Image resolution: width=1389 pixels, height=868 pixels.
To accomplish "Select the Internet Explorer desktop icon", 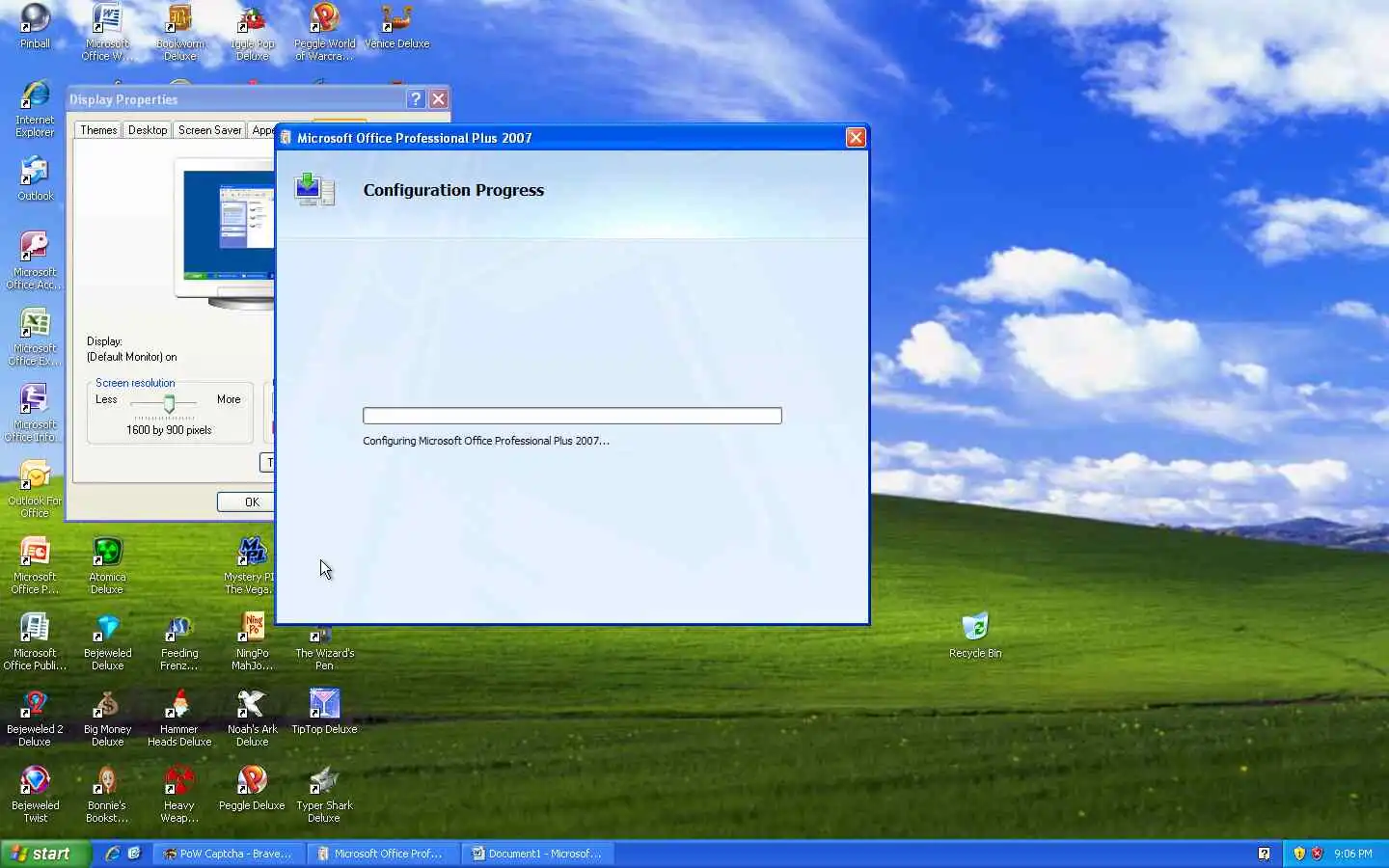I will point(35,108).
